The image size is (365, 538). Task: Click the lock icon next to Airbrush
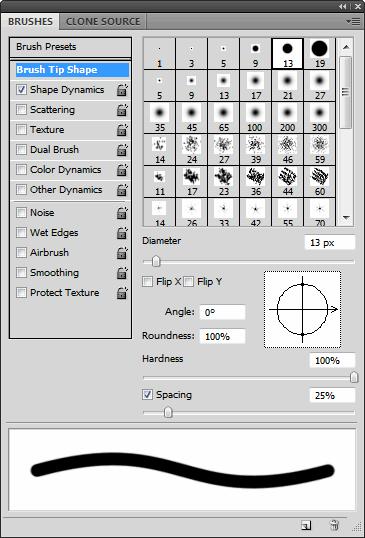tap(122, 253)
